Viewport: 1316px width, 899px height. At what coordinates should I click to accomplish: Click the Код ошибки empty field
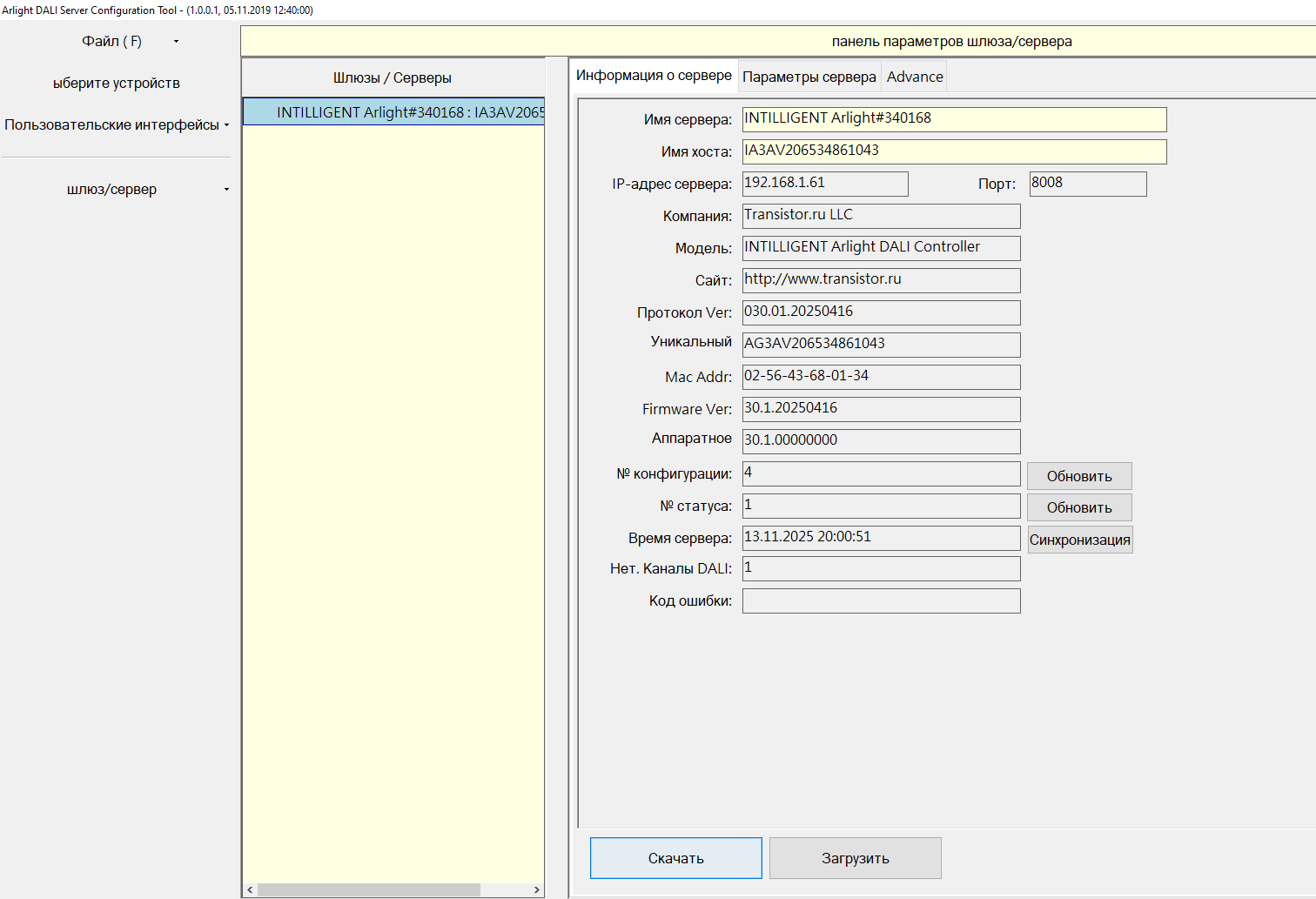881,601
